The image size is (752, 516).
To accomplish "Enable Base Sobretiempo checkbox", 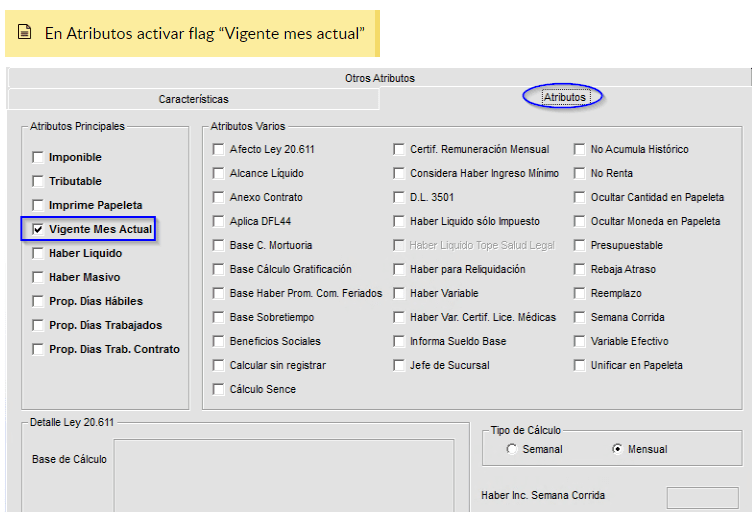I will tap(219, 317).
